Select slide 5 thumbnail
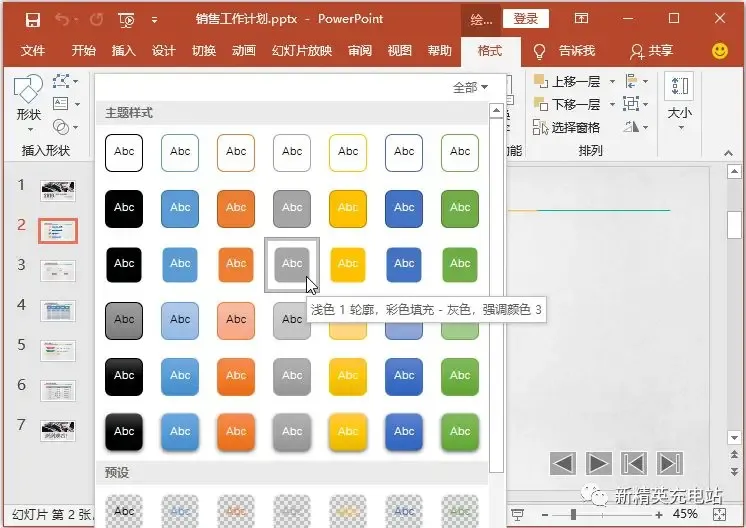The height and width of the screenshot is (528, 746). (x=58, y=351)
